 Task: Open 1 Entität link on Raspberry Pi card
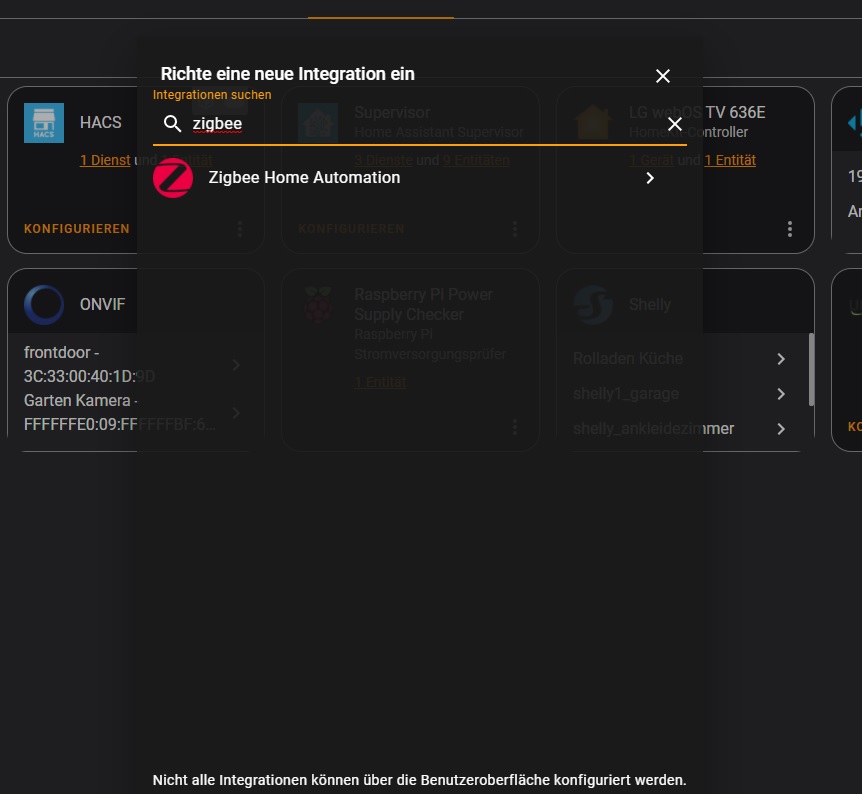point(380,382)
